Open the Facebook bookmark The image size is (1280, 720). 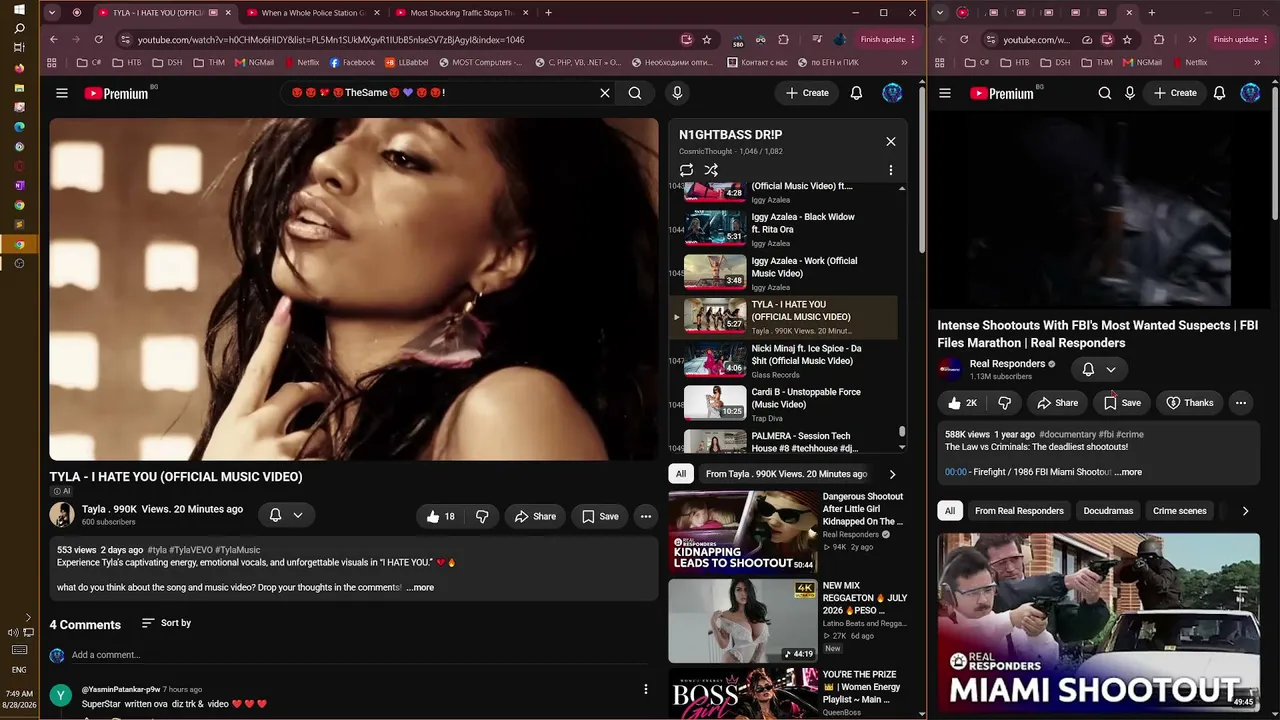click(x=352, y=62)
